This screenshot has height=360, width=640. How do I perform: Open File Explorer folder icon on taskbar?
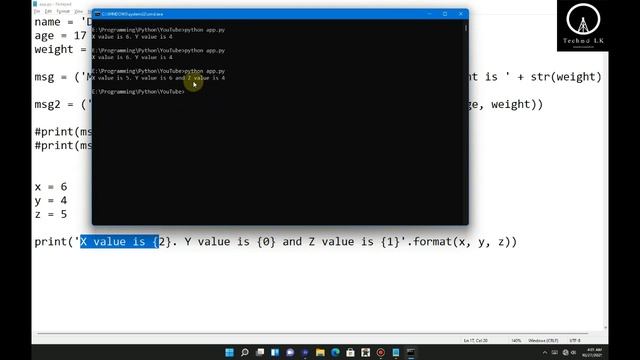click(x=320, y=352)
